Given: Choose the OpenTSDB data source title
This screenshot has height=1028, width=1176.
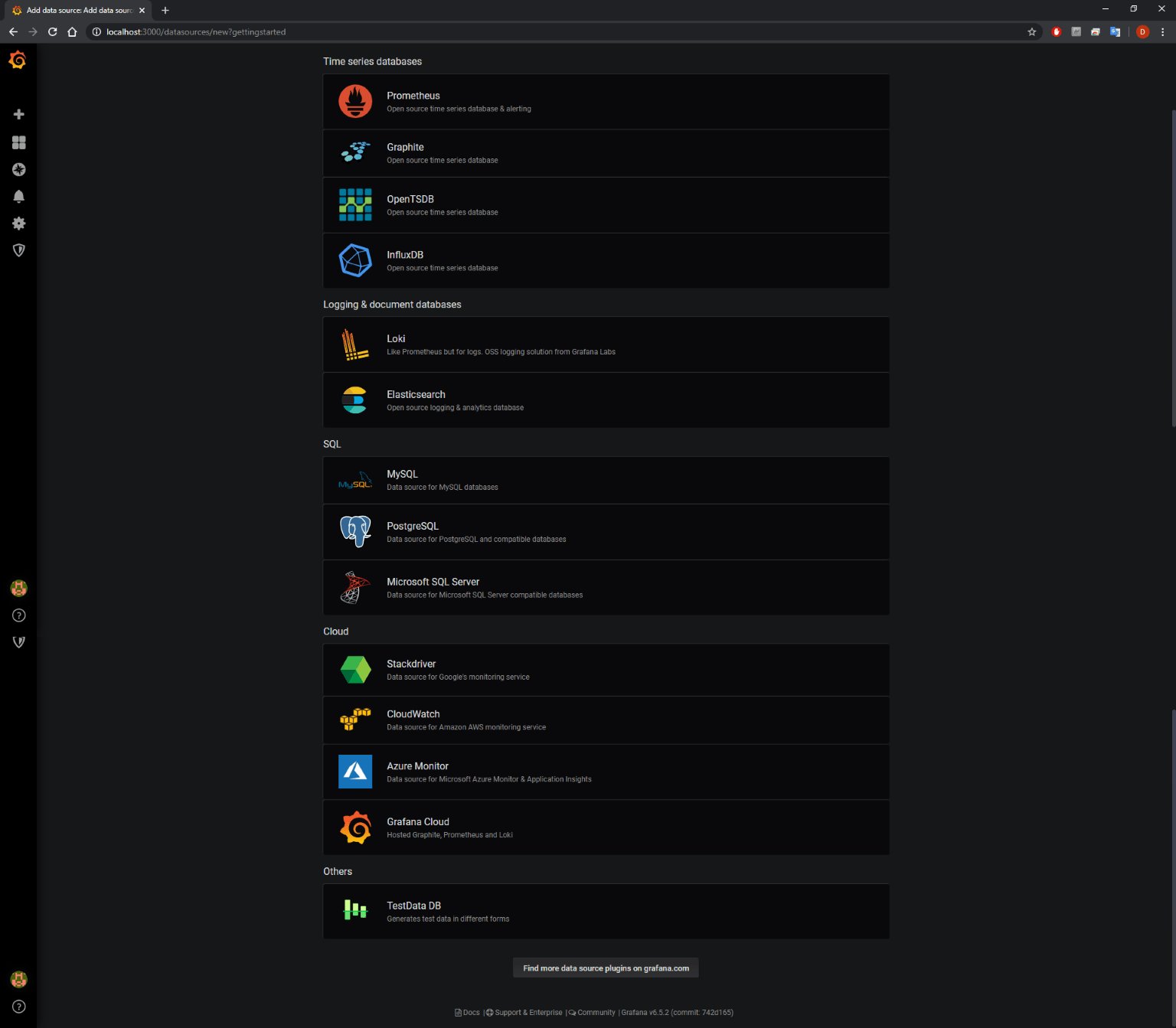Looking at the screenshot, I should 410,199.
